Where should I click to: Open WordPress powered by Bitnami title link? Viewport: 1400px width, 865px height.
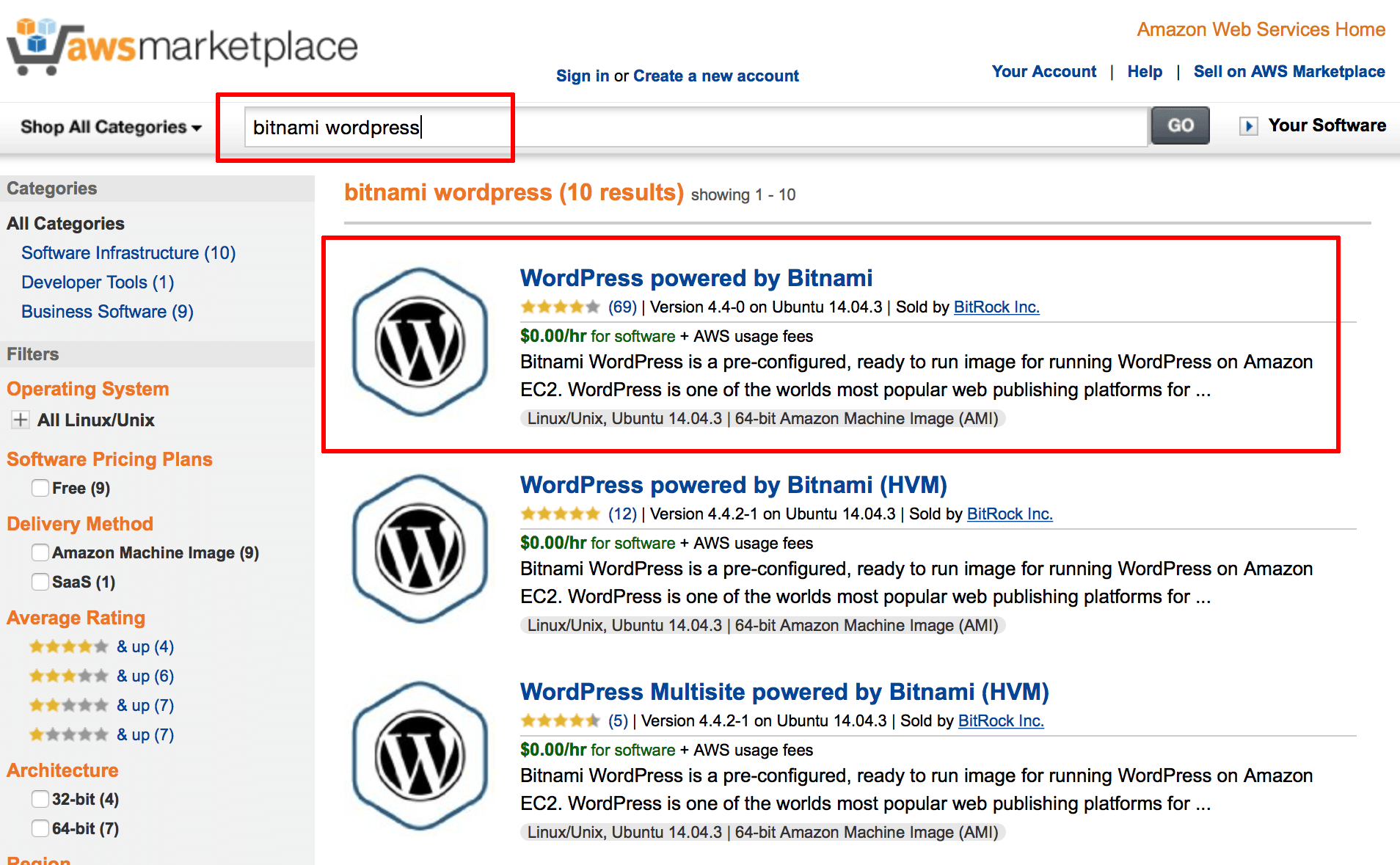pyautogui.click(x=696, y=278)
